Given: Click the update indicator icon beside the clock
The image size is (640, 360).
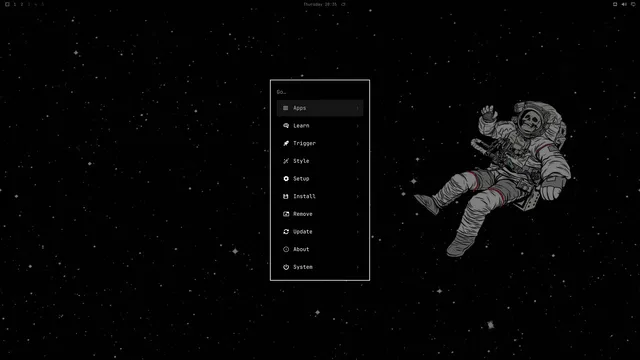Looking at the screenshot, I should coord(343,4).
